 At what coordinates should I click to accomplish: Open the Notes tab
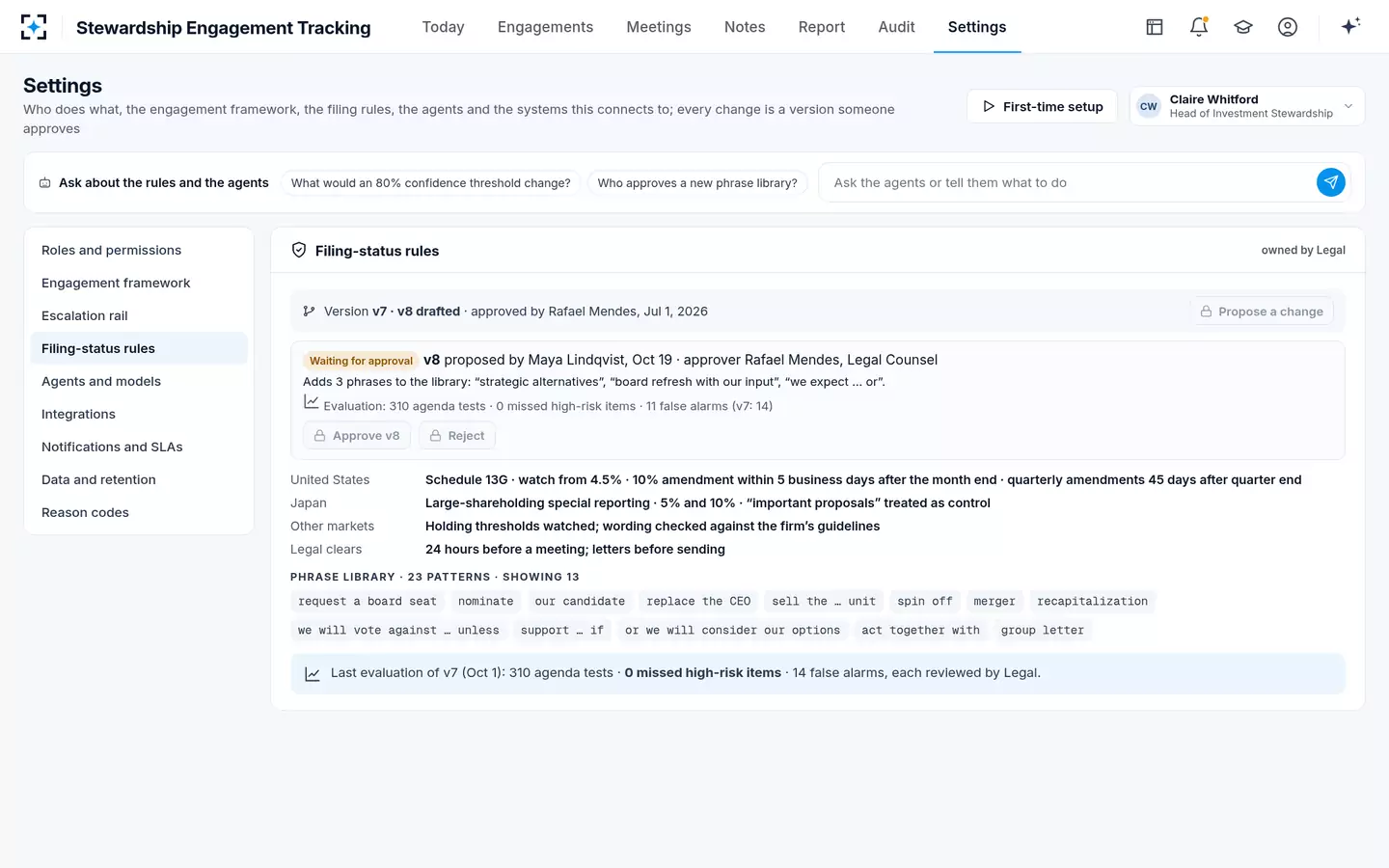coord(745,27)
